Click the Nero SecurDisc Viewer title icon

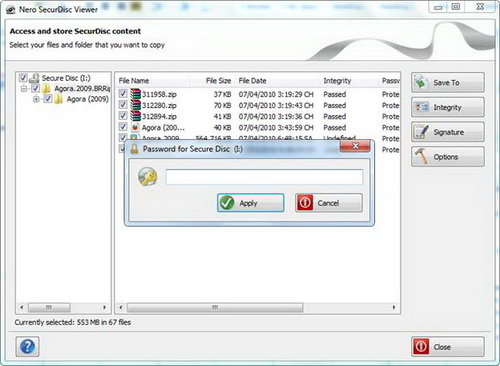(11, 10)
